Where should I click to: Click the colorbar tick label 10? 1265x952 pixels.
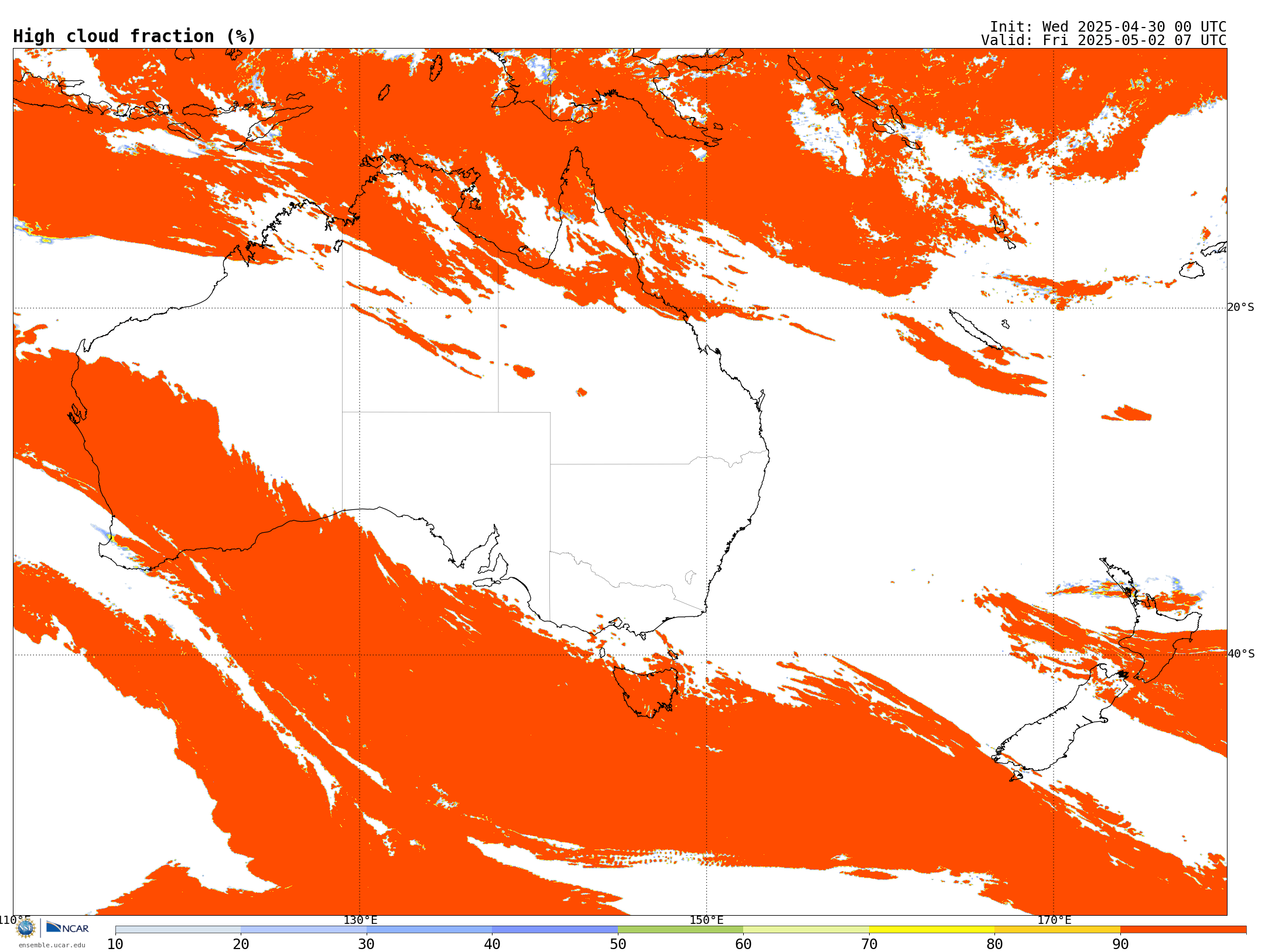115,944
